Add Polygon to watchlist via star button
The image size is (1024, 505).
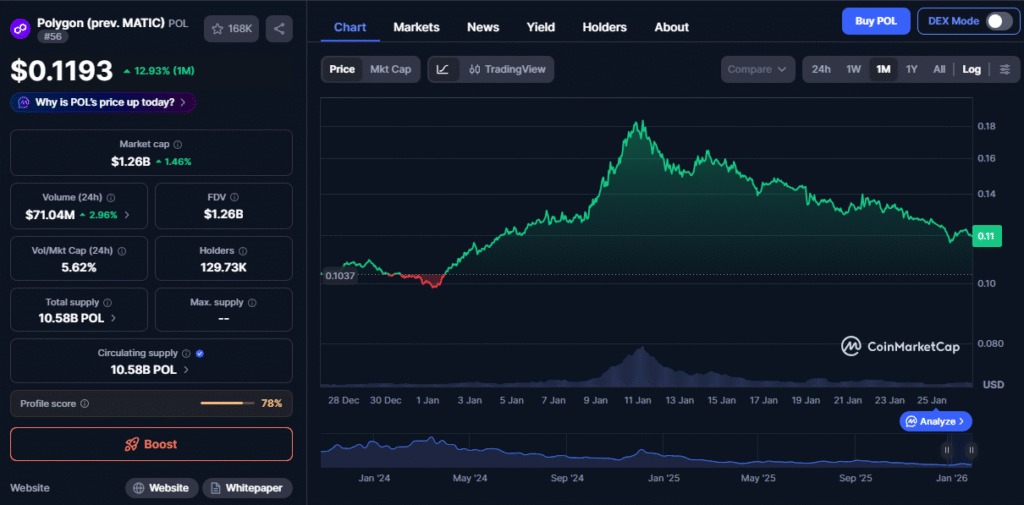click(231, 29)
